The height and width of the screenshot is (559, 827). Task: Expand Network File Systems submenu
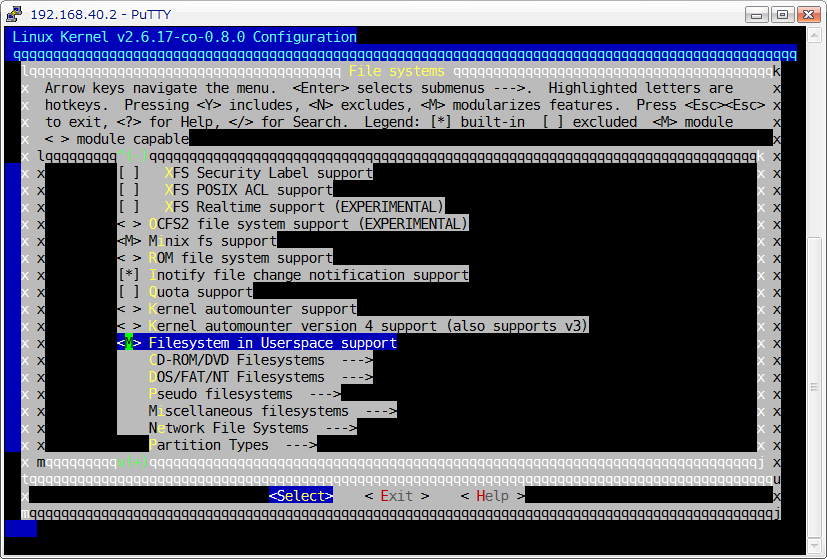click(252, 428)
